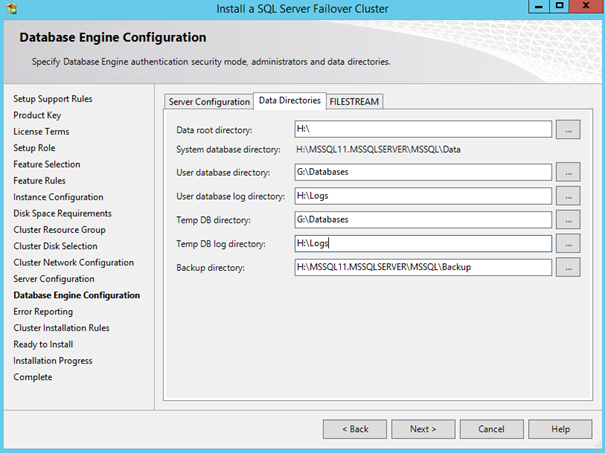Click the Data root directory field
This screenshot has width=605, height=453.
point(422,129)
